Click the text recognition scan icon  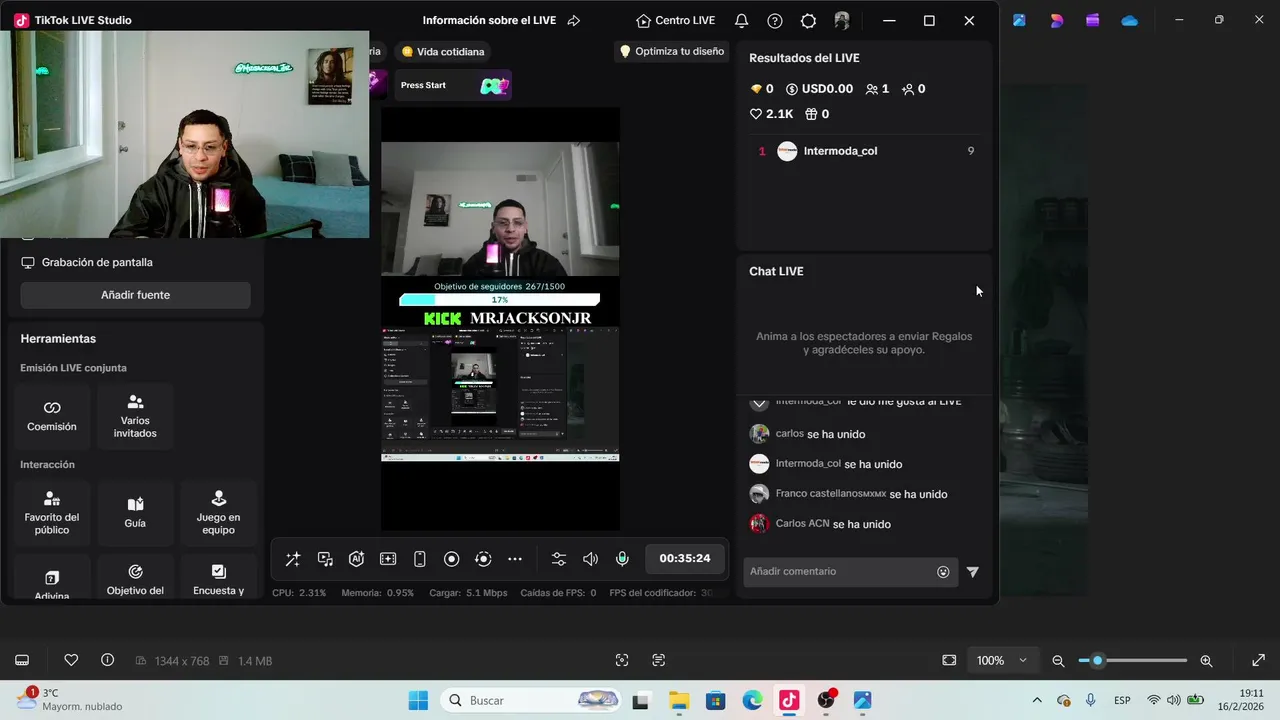click(658, 660)
